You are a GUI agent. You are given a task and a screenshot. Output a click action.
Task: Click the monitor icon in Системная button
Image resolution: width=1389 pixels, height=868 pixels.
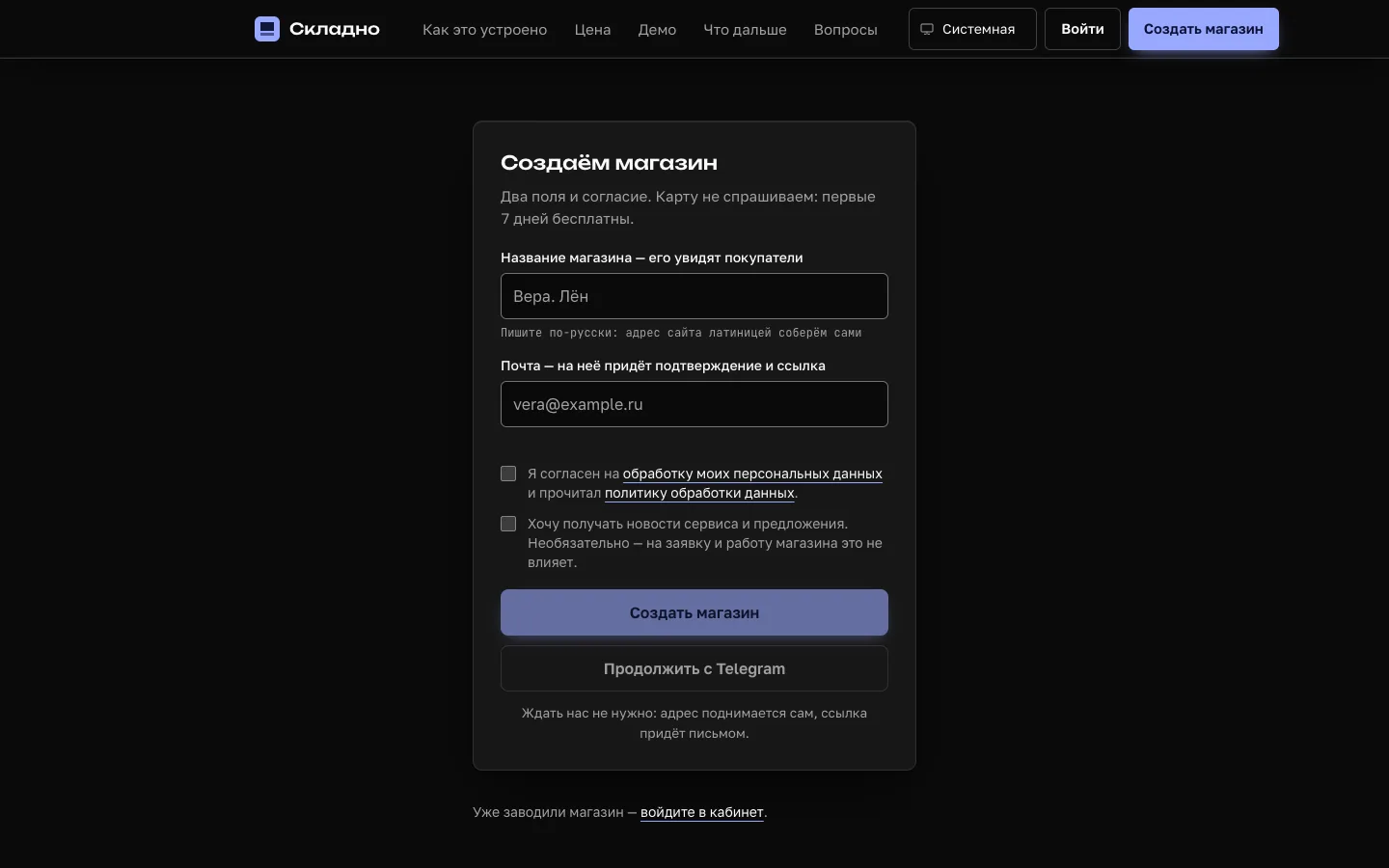(926, 29)
